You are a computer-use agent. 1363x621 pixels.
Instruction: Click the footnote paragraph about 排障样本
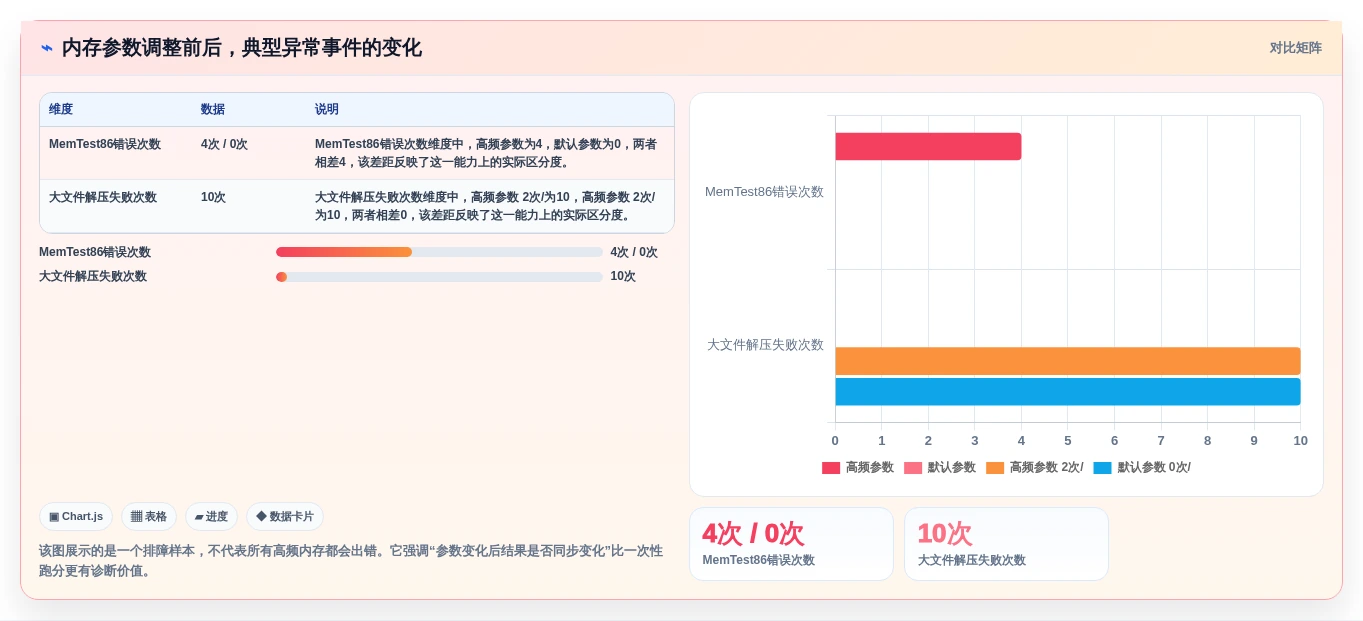(351, 561)
